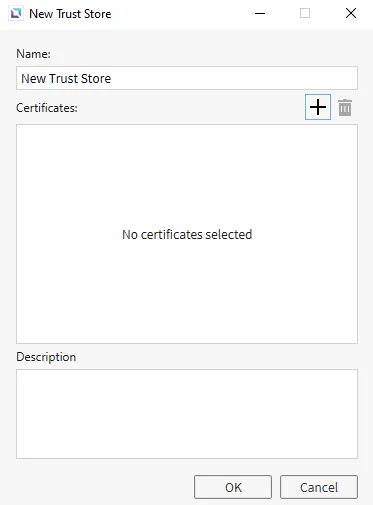Confirm the trust store with OK
373x505 pixels.
233,487
